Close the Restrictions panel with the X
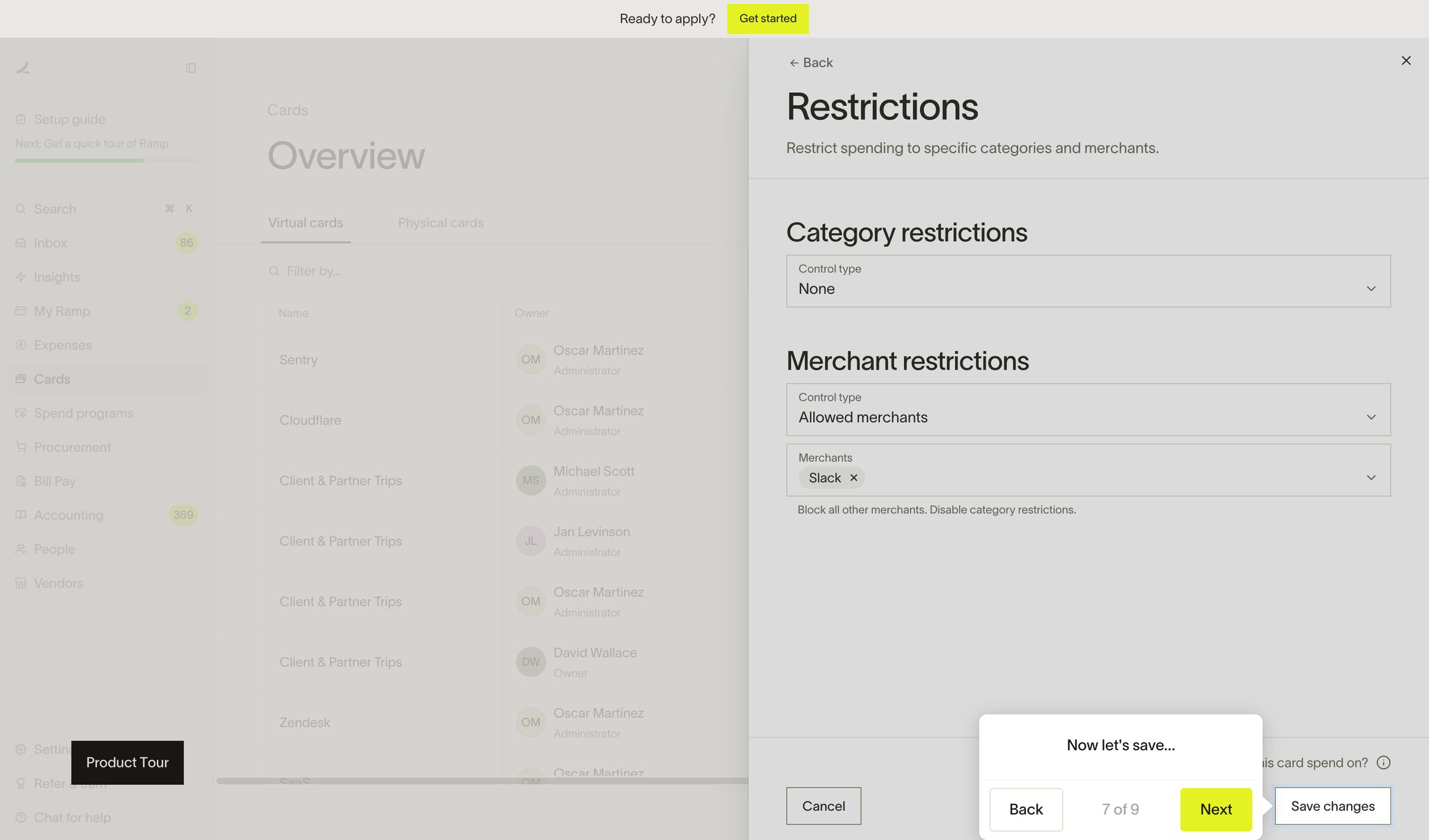 click(1406, 61)
